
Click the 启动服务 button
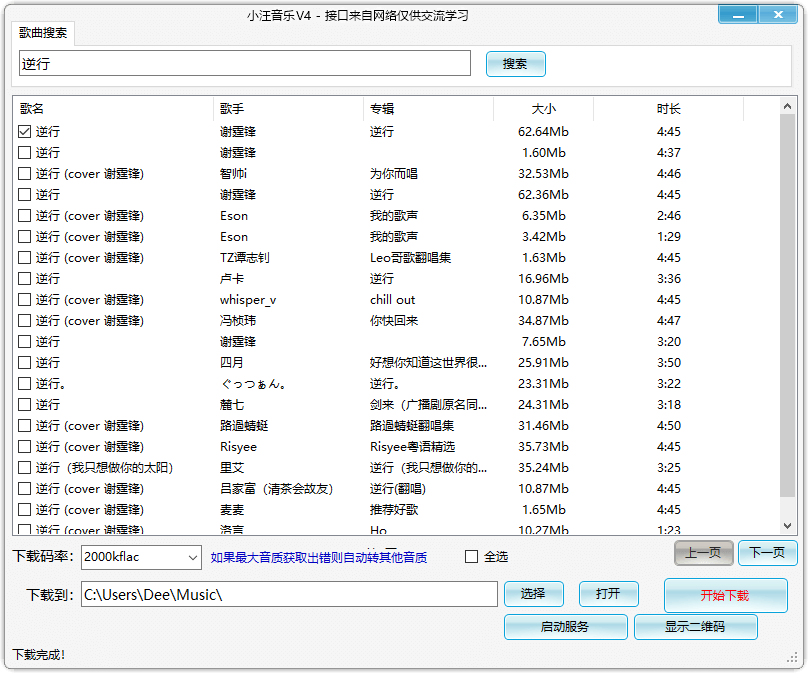[x=565, y=627]
